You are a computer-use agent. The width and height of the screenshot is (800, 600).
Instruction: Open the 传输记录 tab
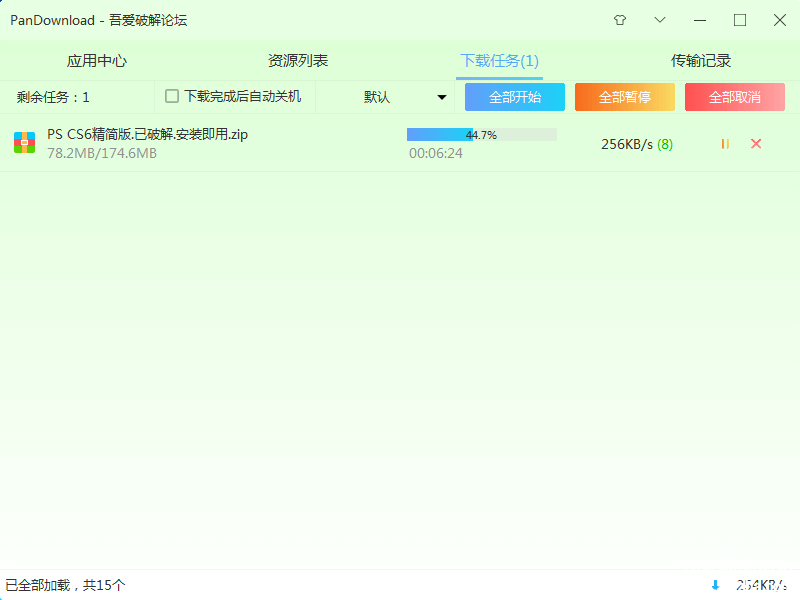[x=701, y=61]
